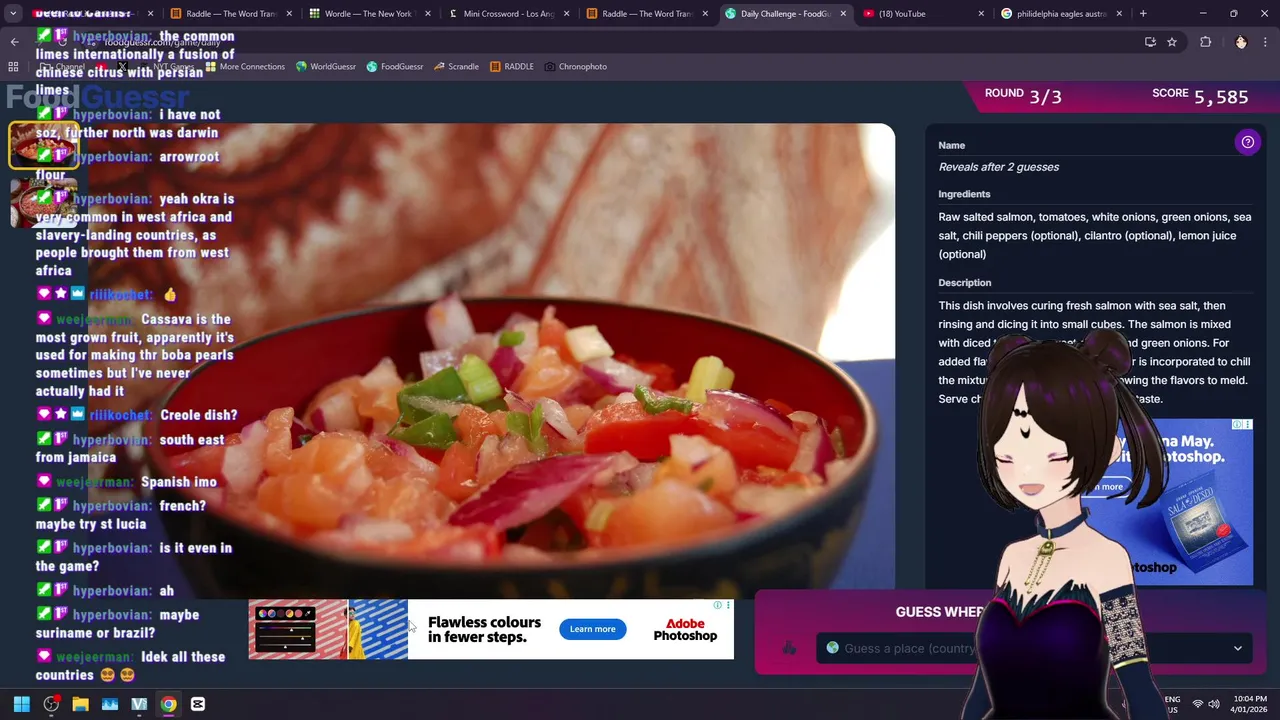The height and width of the screenshot is (720, 1280).
Task: Open the WorldGuessr bookmark
Action: click(x=326, y=67)
